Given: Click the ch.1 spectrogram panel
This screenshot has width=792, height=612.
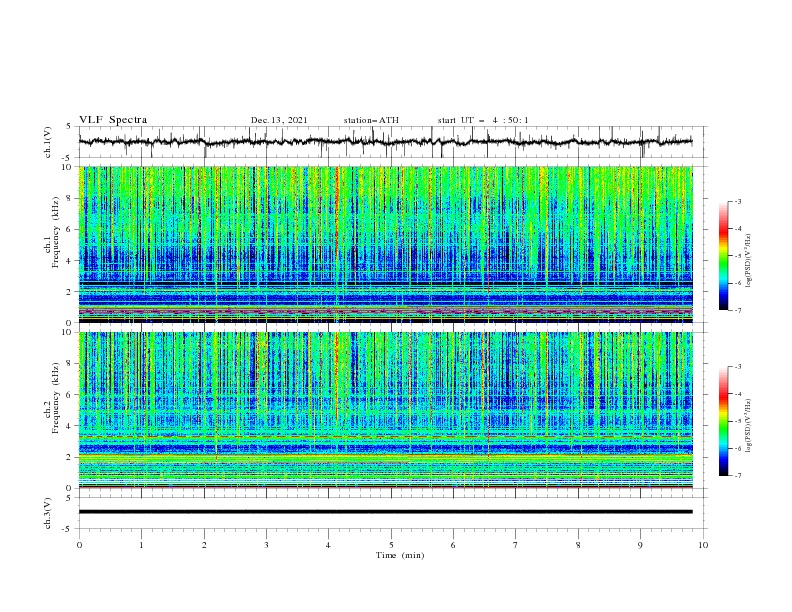Looking at the screenshot, I should click(385, 244).
